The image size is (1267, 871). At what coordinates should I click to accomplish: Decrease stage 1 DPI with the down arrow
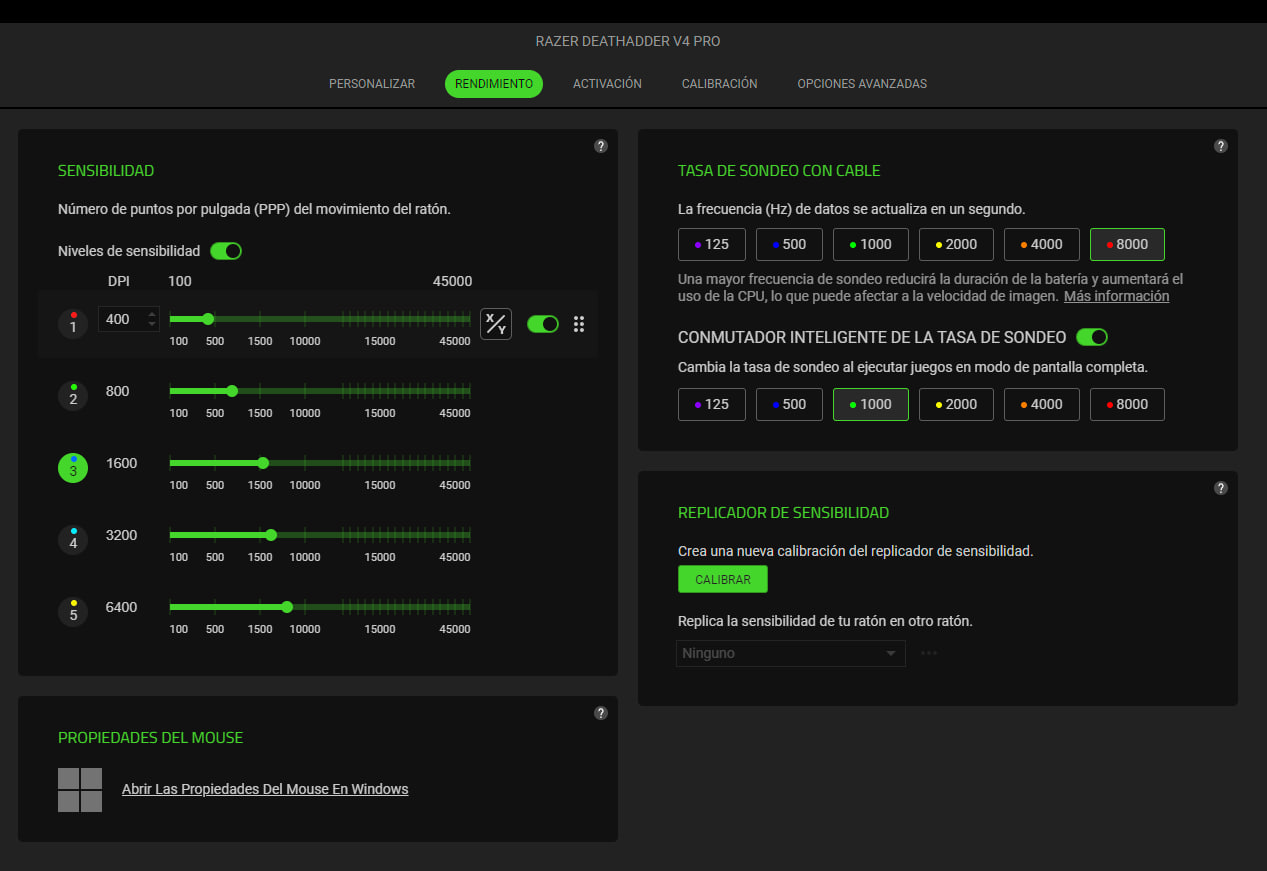click(152, 324)
